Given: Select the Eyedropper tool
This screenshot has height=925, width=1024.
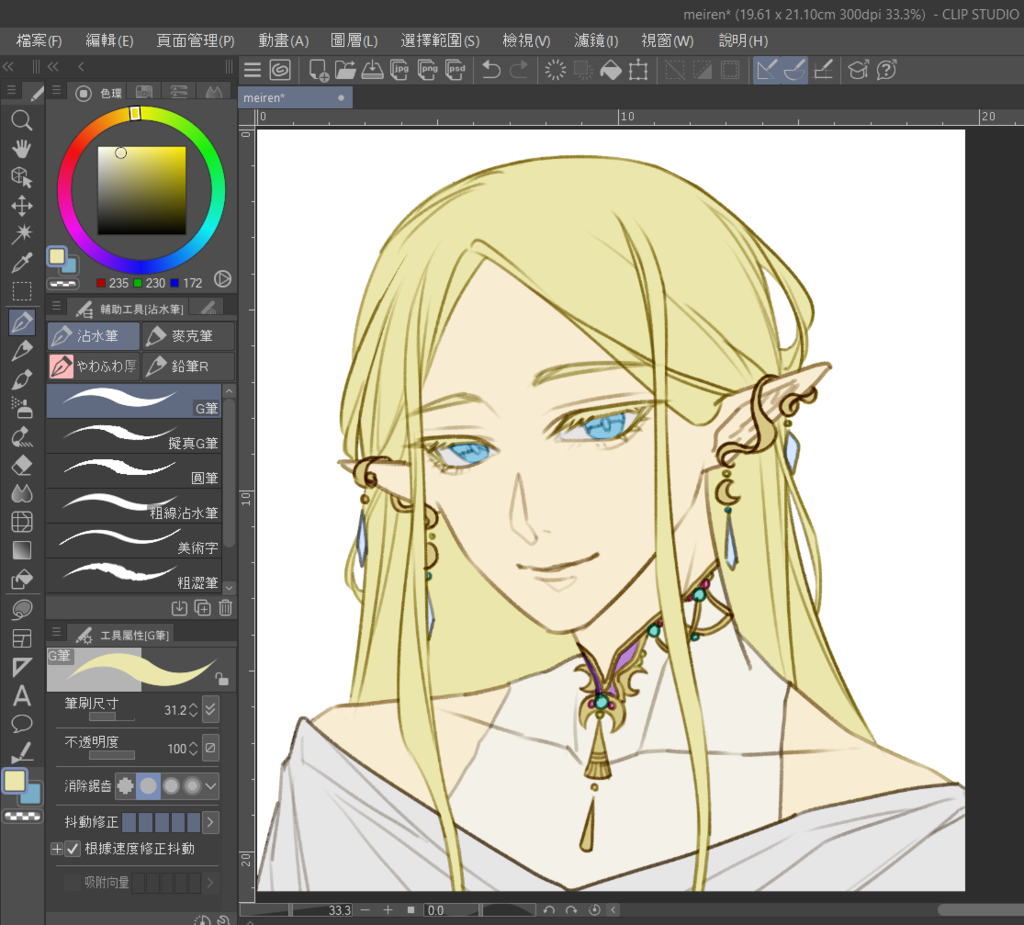Looking at the screenshot, I should [x=22, y=263].
